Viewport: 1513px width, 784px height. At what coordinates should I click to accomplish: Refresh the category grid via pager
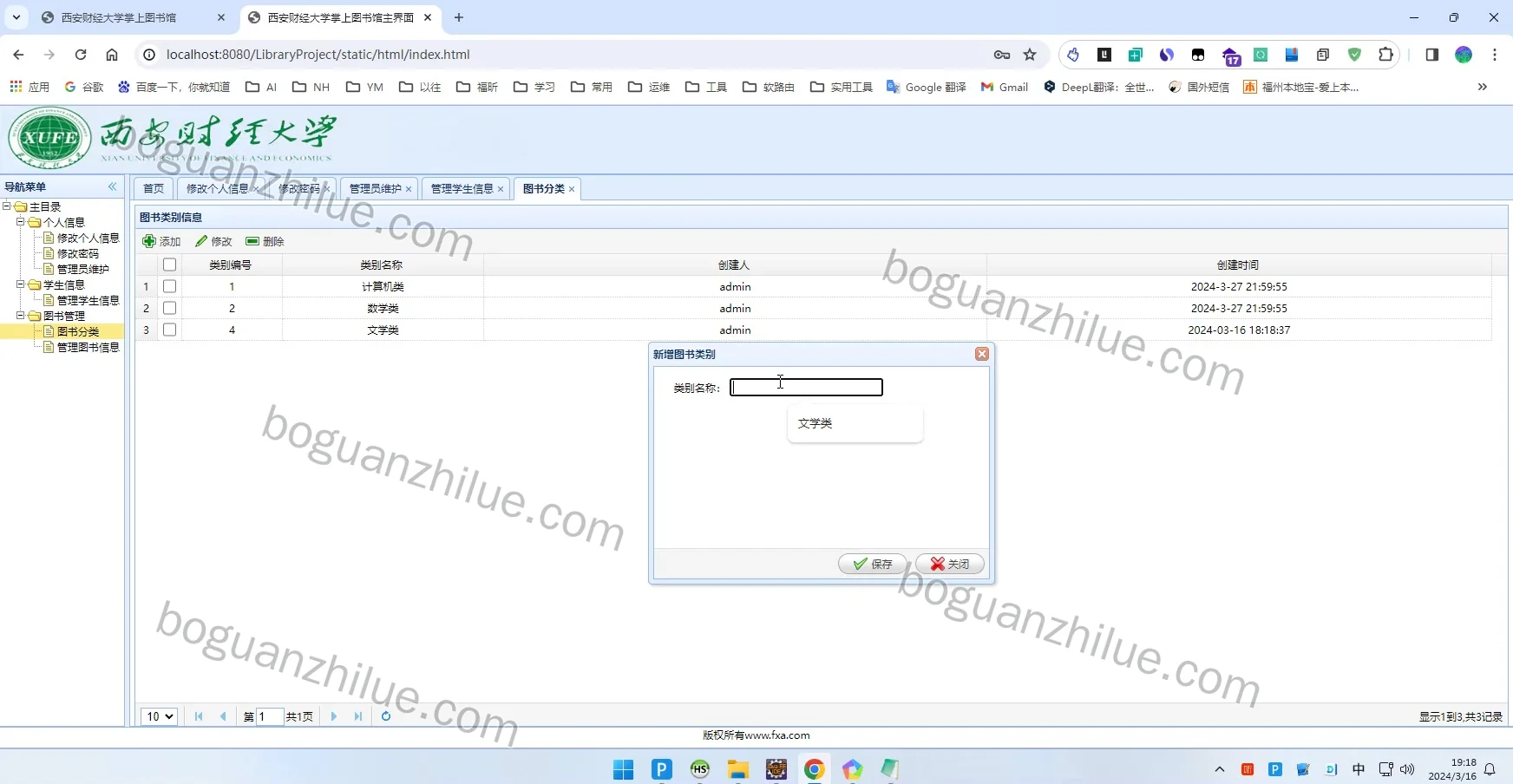coord(386,716)
